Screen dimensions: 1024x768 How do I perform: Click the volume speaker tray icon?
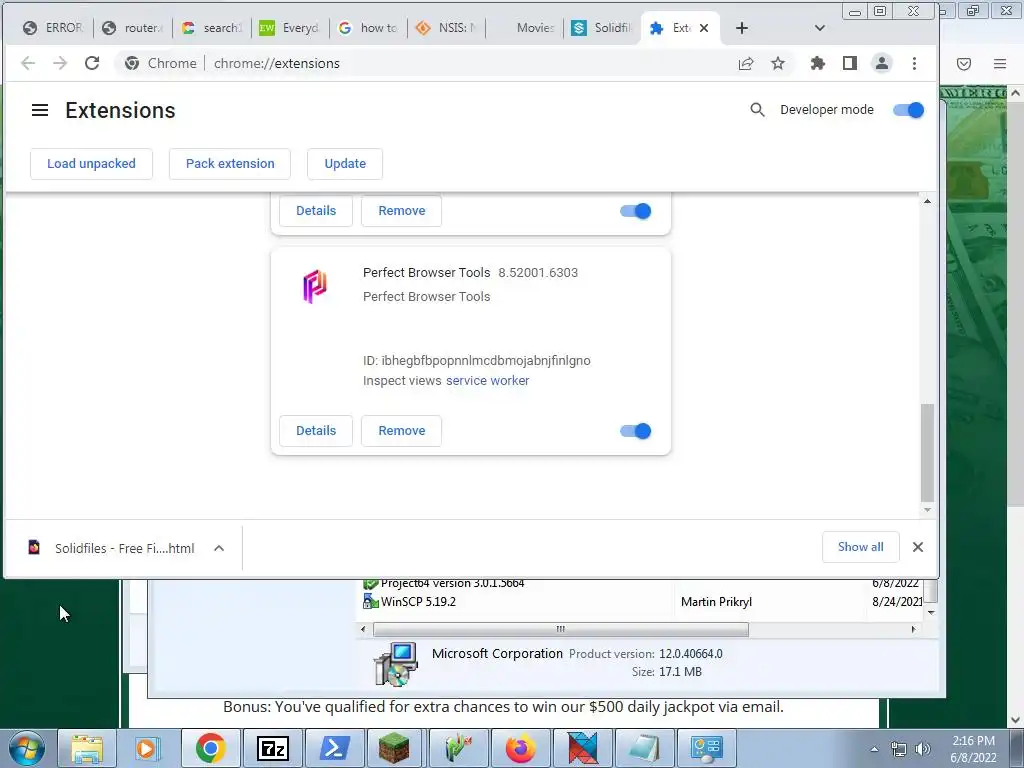coord(923,749)
